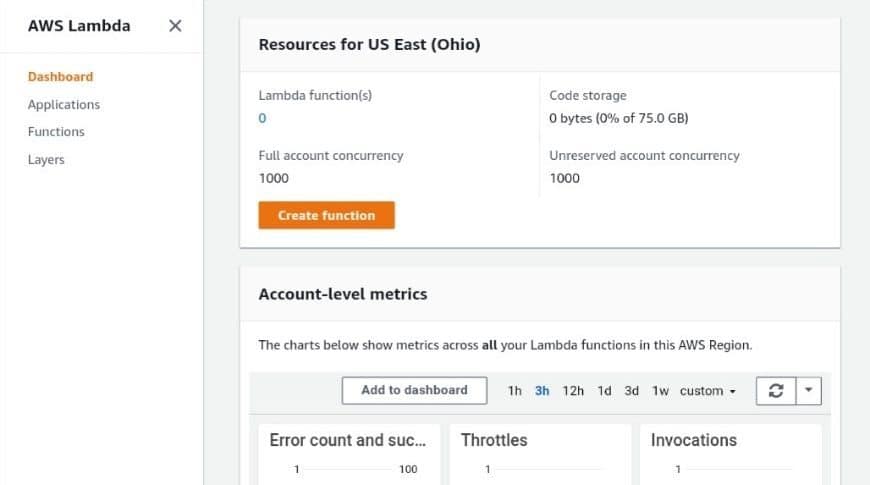Image resolution: width=870 pixels, height=485 pixels.
Task: Switch metrics range to 12h
Action: tap(573, 391)
